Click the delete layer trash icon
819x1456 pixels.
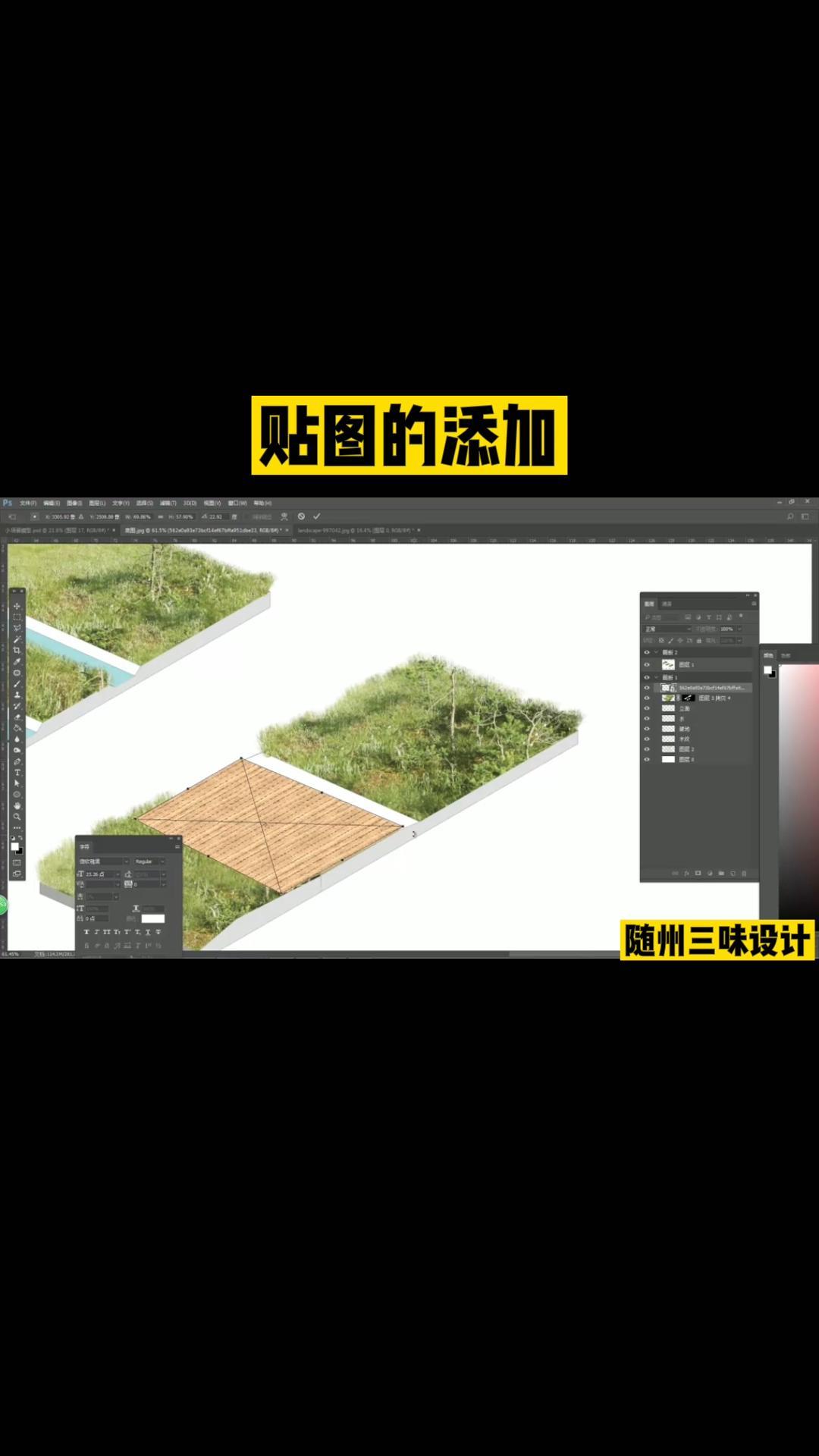coord(744,874)
